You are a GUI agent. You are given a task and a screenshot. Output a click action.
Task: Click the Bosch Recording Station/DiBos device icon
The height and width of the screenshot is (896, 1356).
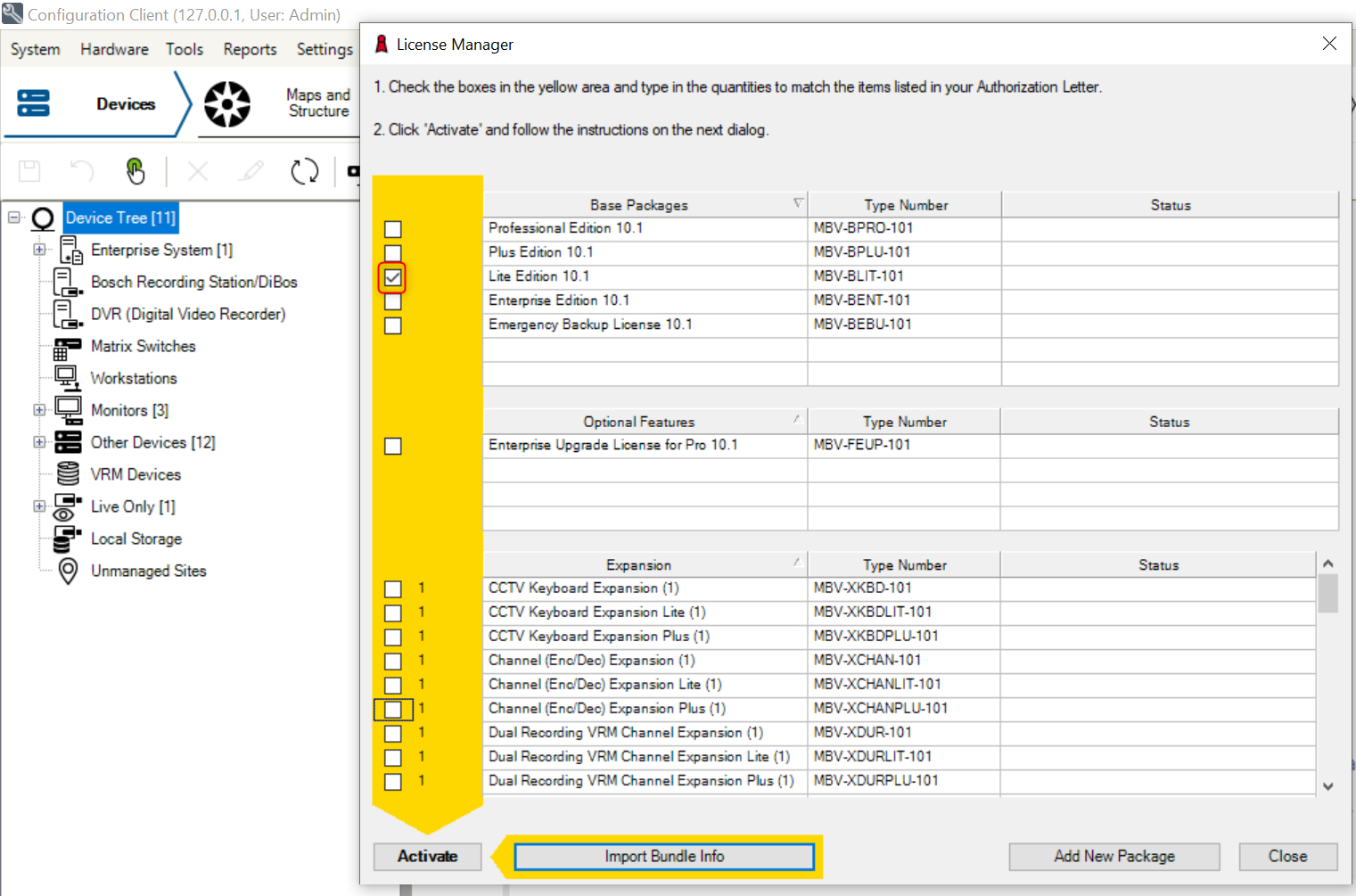point(67,282)
